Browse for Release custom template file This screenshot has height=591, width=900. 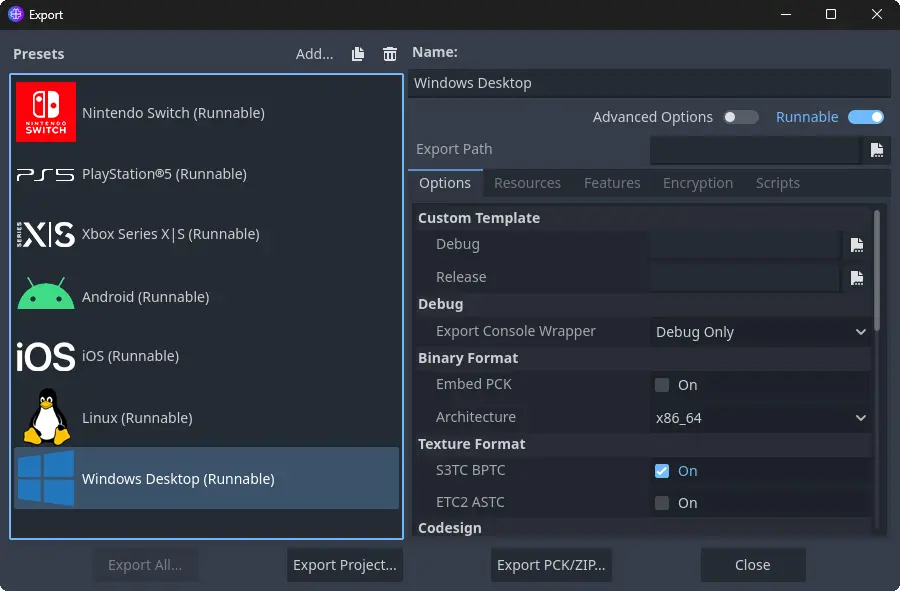pos(856,278)
